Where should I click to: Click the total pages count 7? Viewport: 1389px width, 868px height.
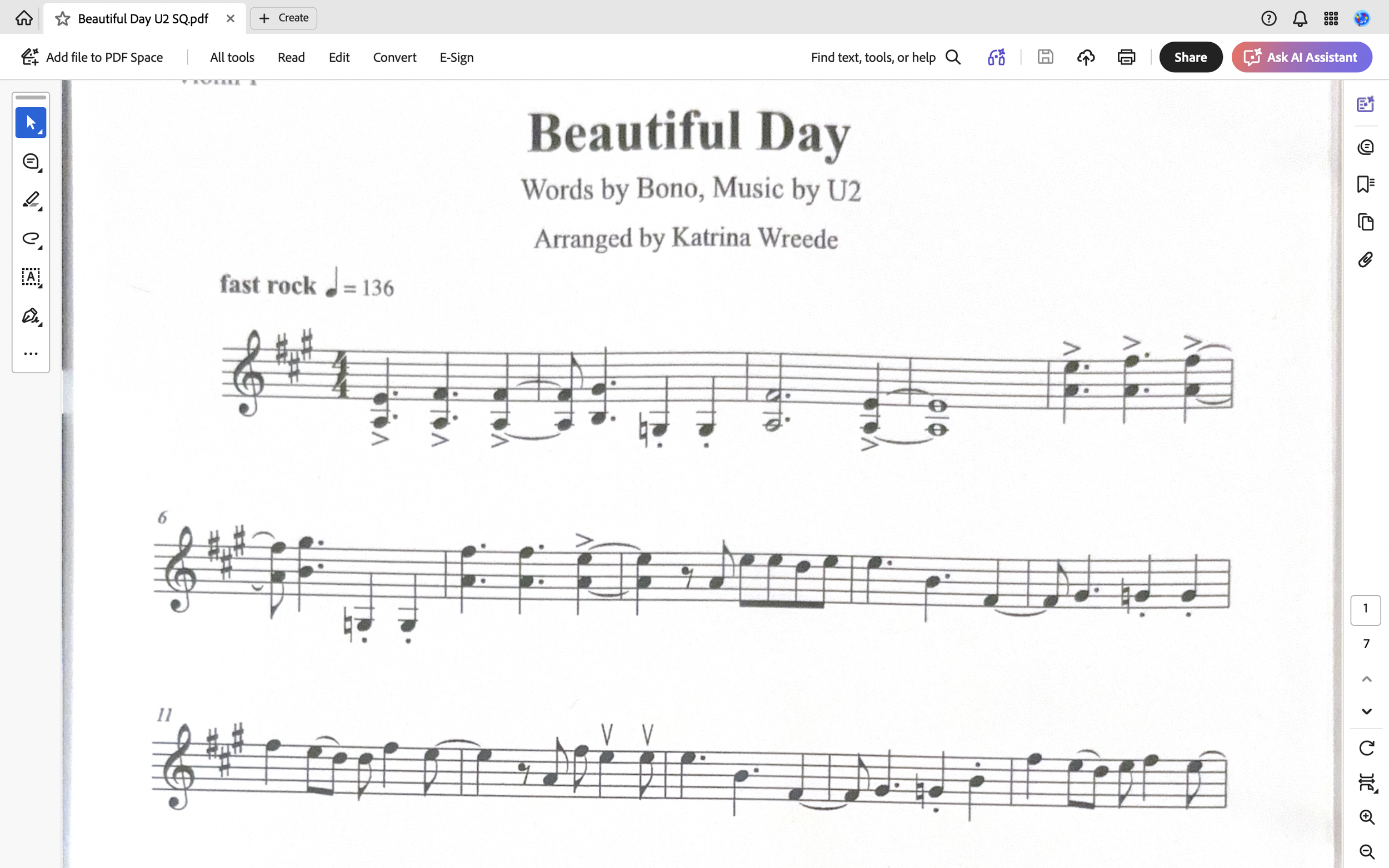point(1366,644)
